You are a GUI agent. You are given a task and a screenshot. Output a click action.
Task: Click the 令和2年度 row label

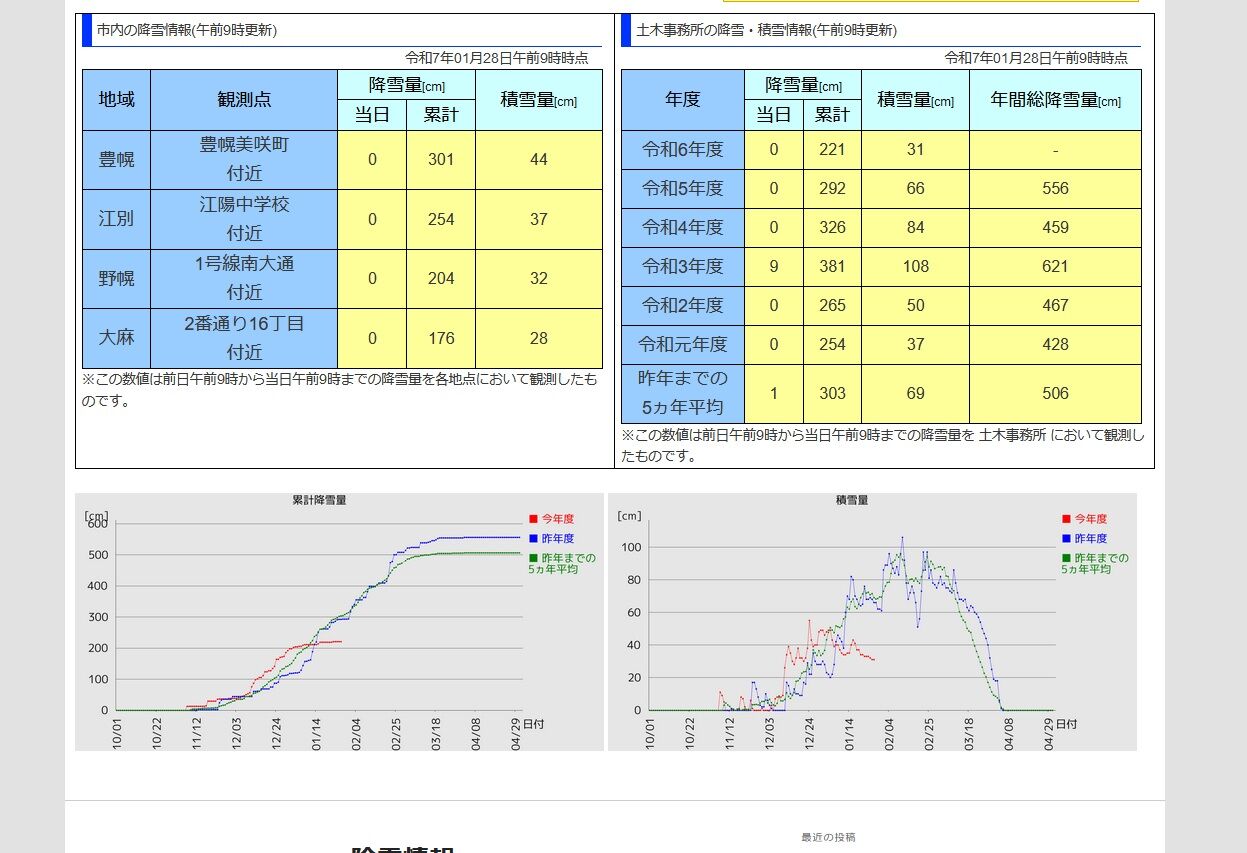[683, 306]
